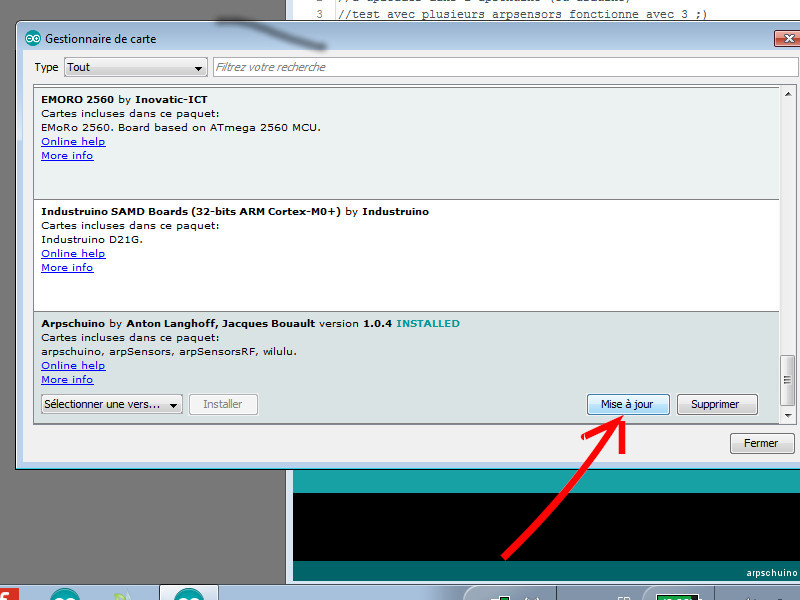This screenshot has width=800, height=600.
Task: Click the scrollbar down arrow in board list
Action: pos(788,416)
